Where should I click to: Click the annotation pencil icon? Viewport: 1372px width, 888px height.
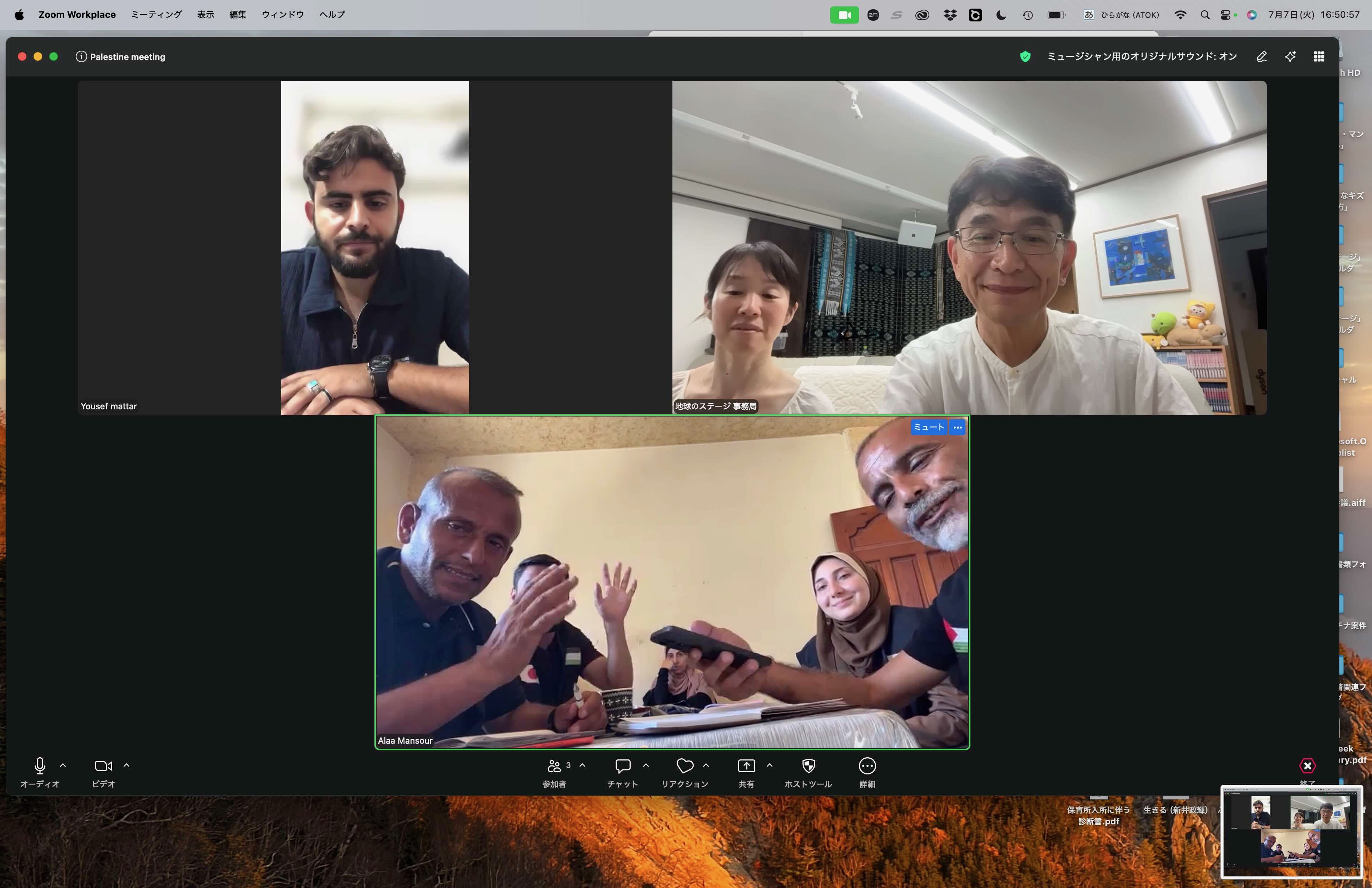(1262, 56)
